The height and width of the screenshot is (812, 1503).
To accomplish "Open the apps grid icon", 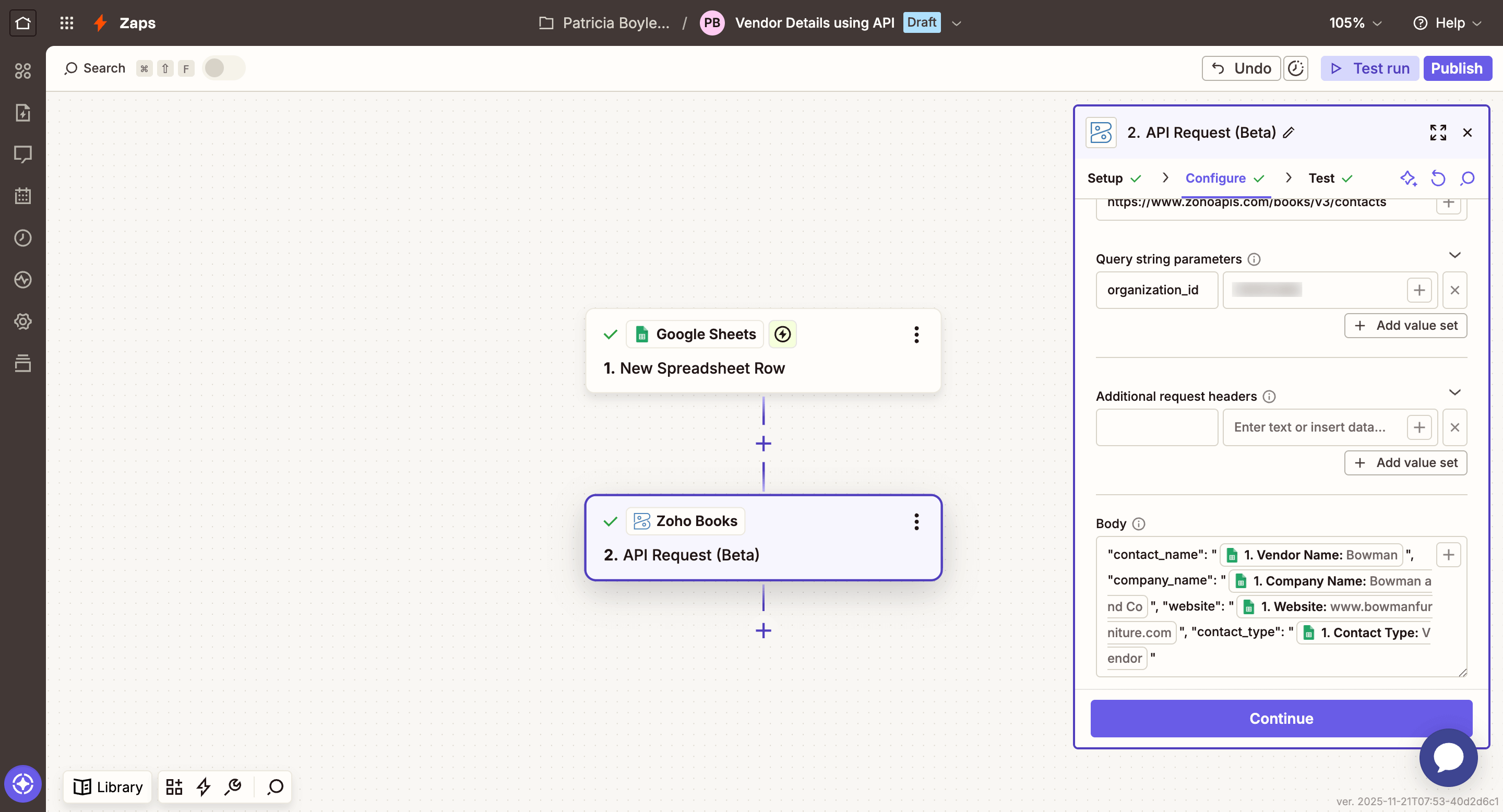I will pyautogui.click(x=66, y=23).
